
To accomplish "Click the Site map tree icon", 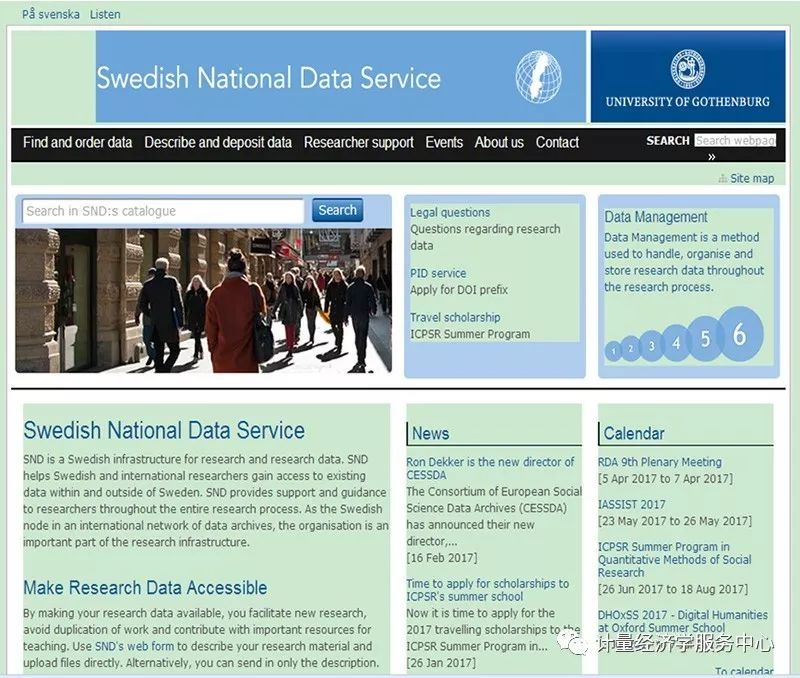I will pos(722,179).
